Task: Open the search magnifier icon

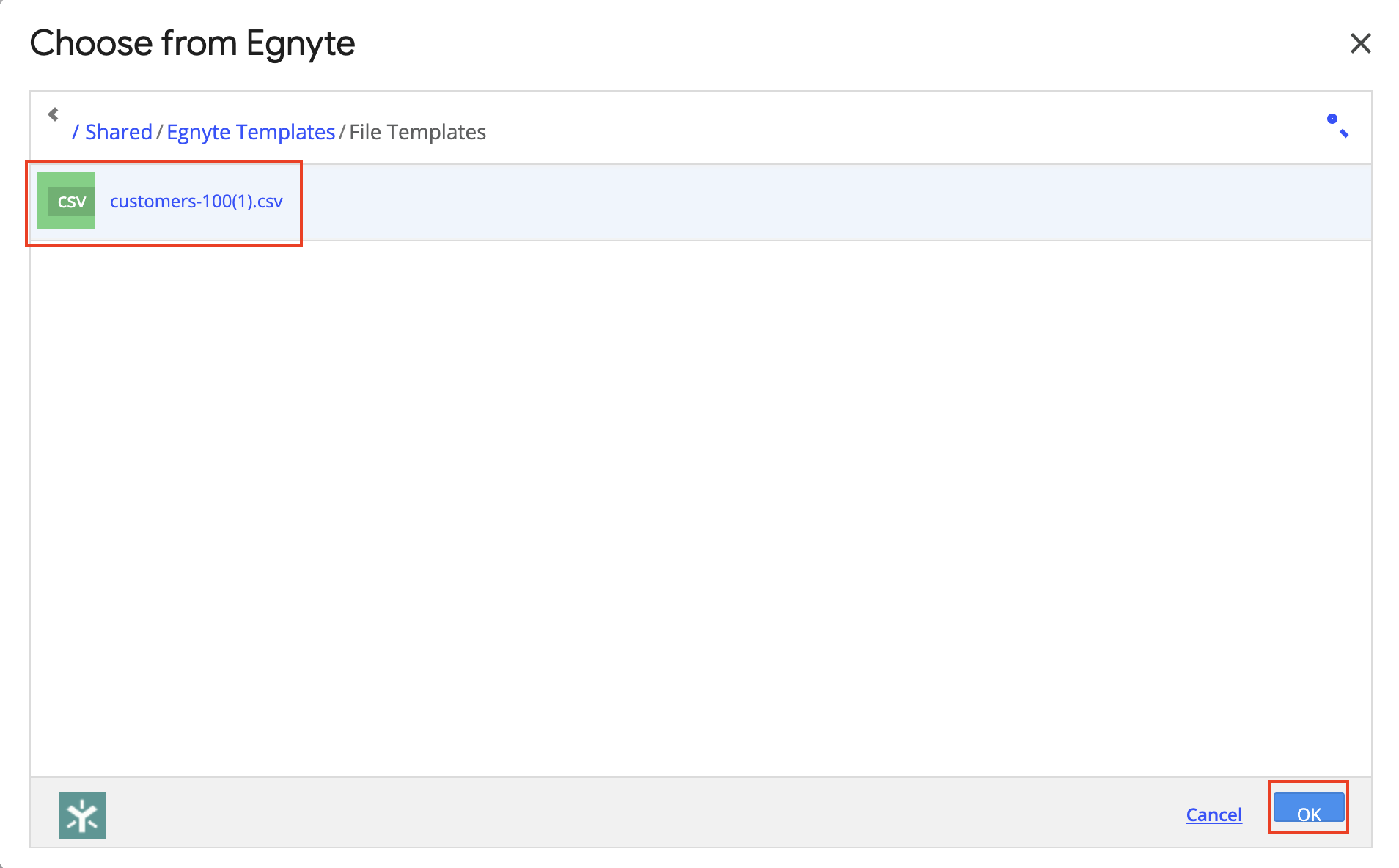Action: [x=1337, y=125]
